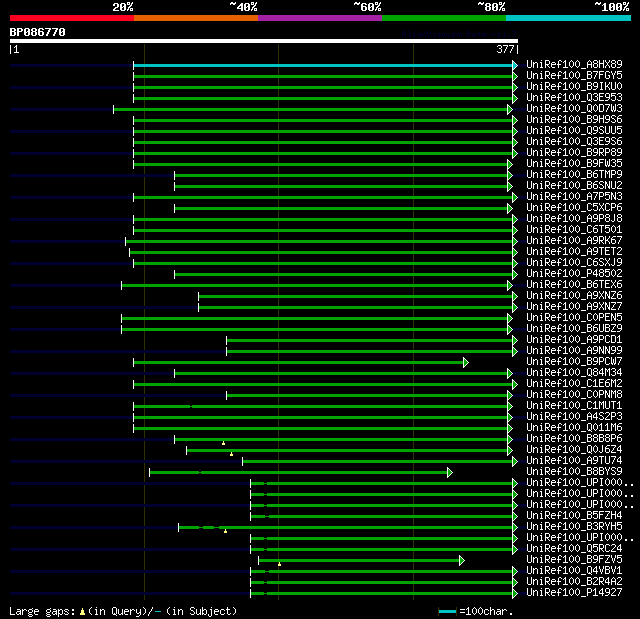
Task: Click the UniRef100_B6TEX6 text
Action: click(x=574, y=285)
